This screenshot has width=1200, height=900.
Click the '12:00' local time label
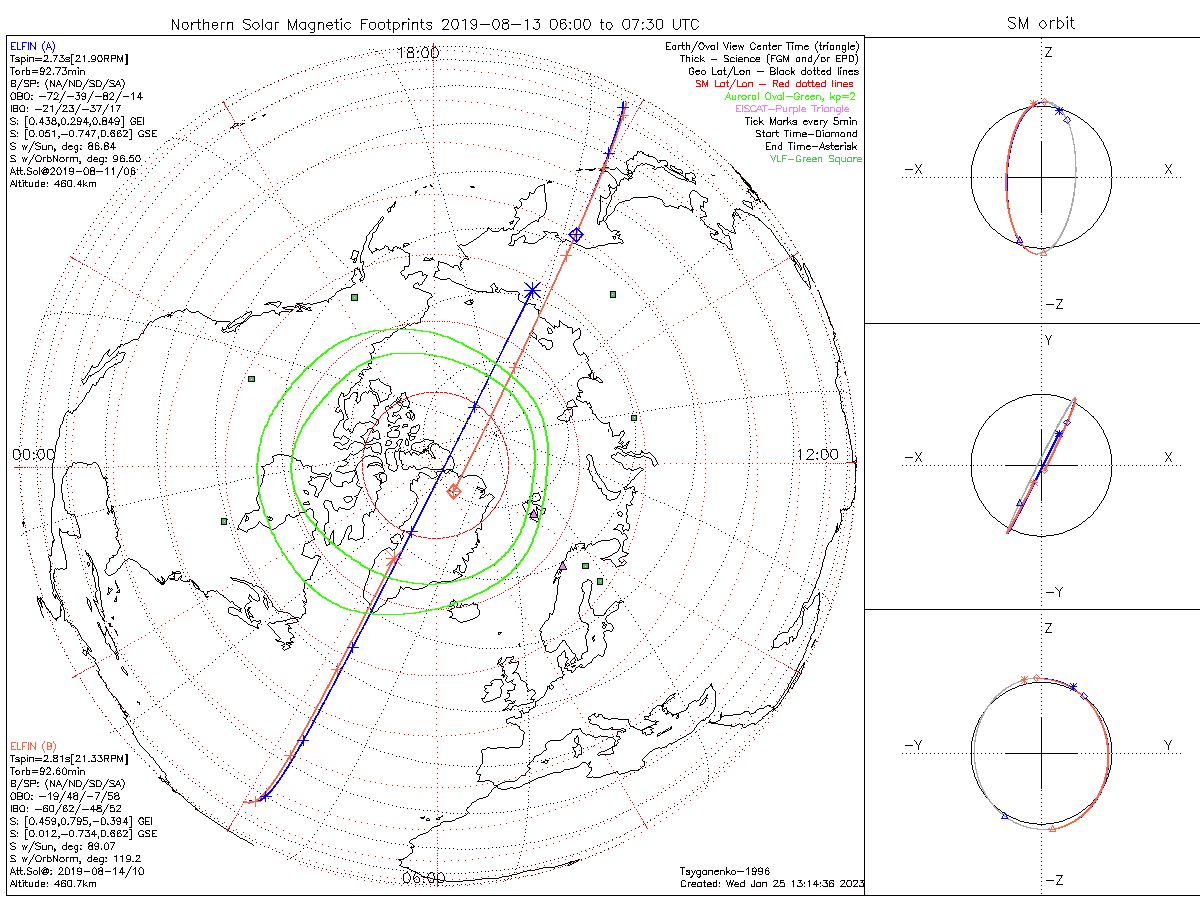point(818,454)
